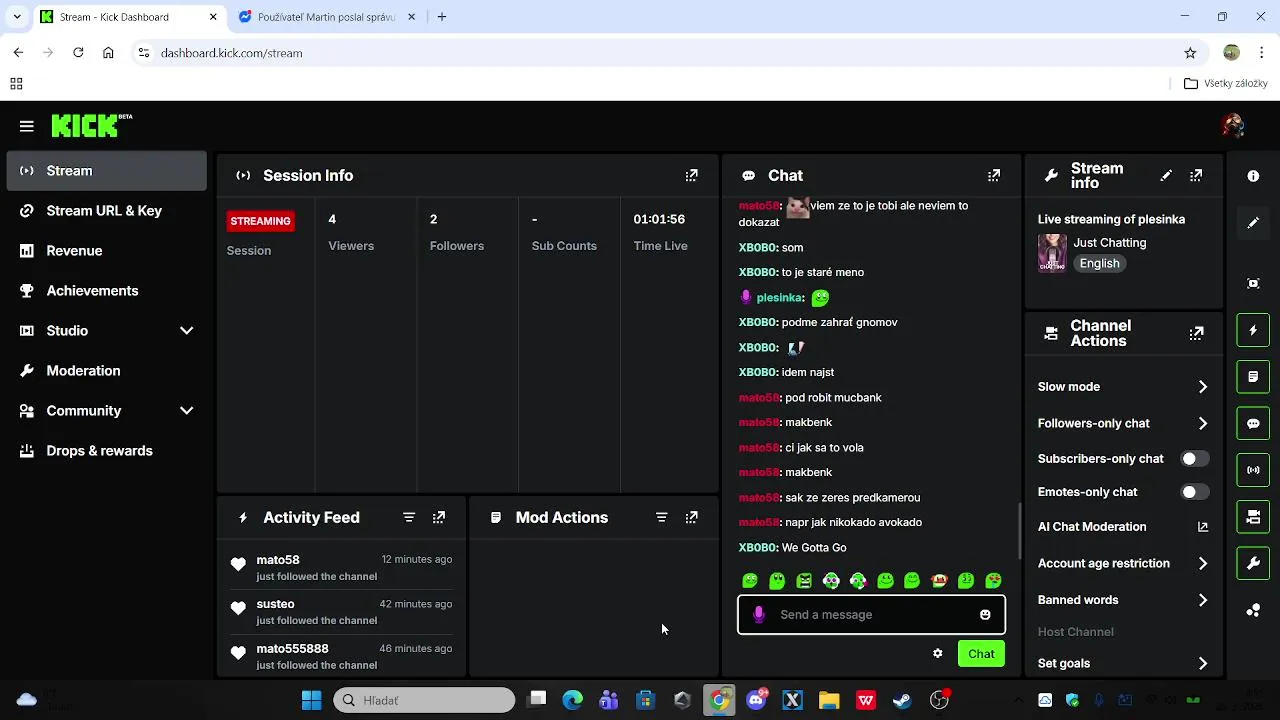Pop out the Channel Actions panel
This screenshot has height=720, width=1280.
[1196, 333]
